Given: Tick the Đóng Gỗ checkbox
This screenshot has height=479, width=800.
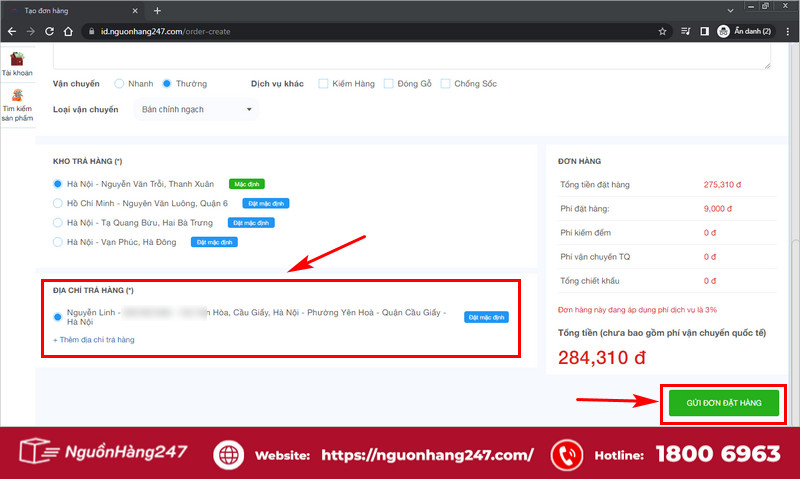Looking at the screenshot, I should tap(388, 84).
